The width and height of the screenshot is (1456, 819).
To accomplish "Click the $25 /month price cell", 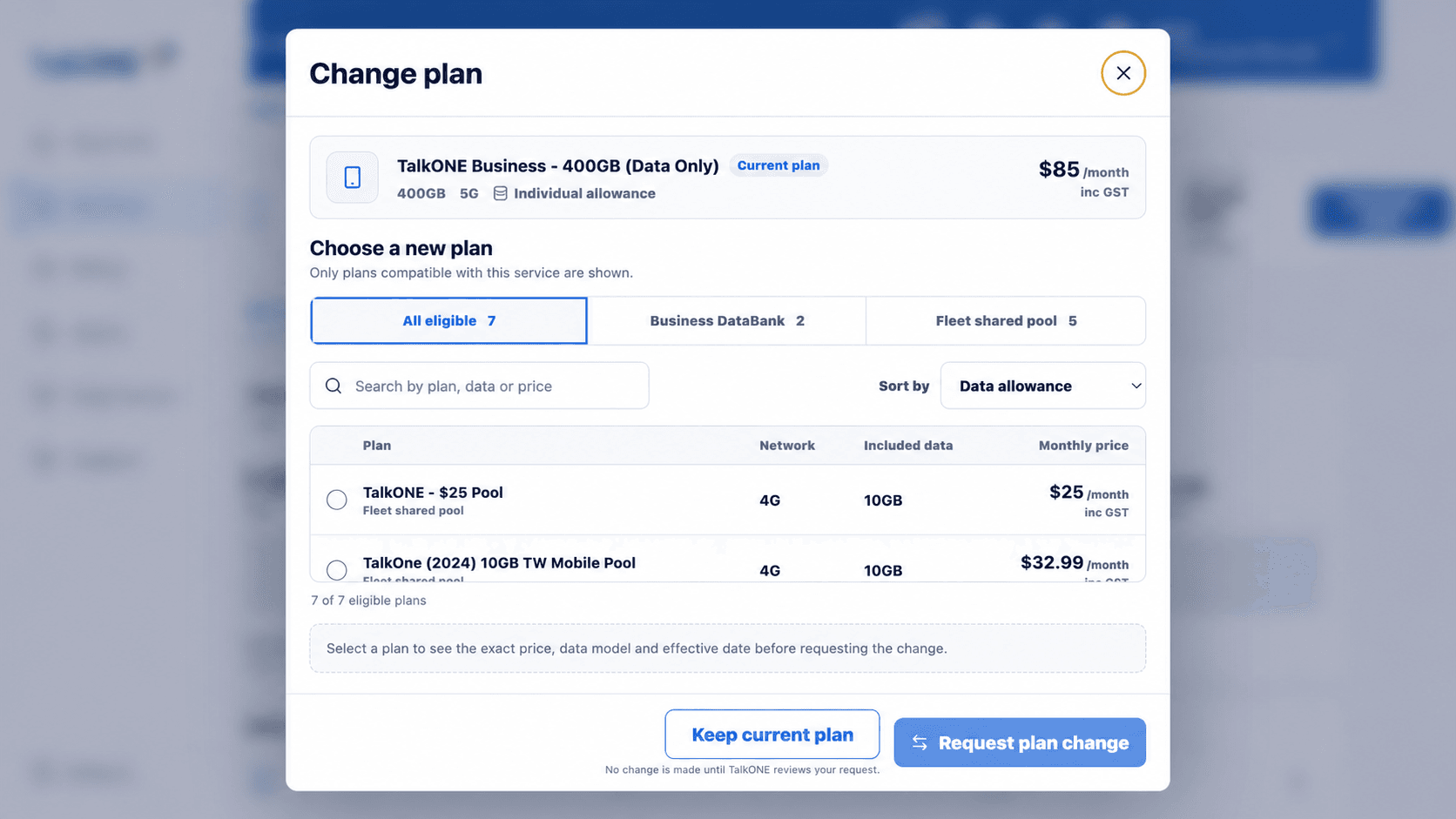I will (x=1089, y=500).
